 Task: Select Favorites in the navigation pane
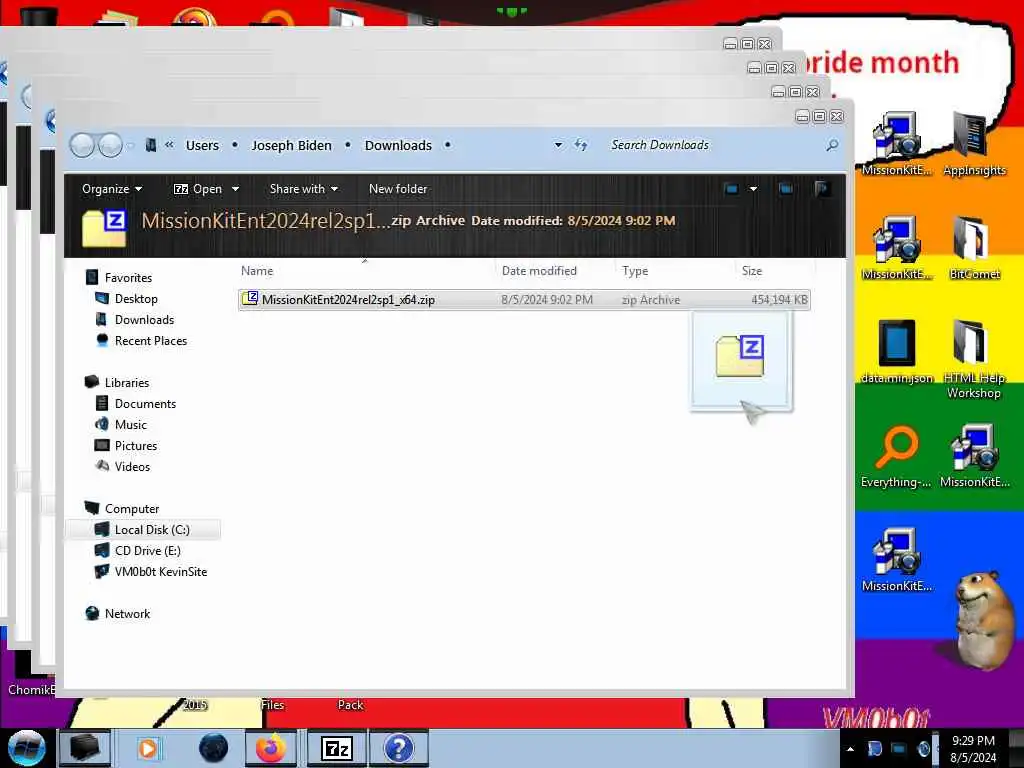pyautogui.click(x=120, y=278)
